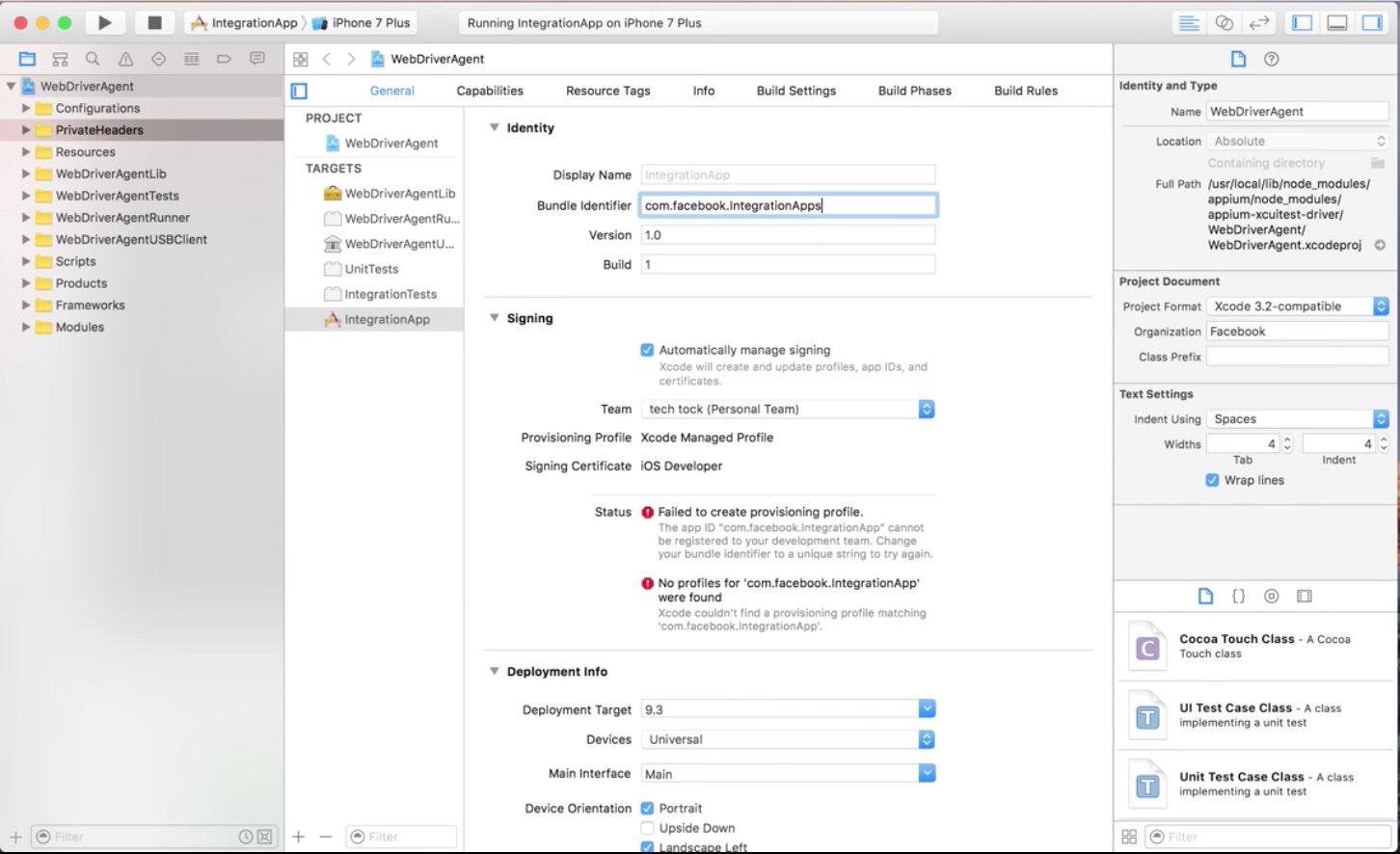The height and width of the screenshot is (854, 1400).
Task: Expand the WebDriverAgentLib folder
Action: tap(26, 173)
